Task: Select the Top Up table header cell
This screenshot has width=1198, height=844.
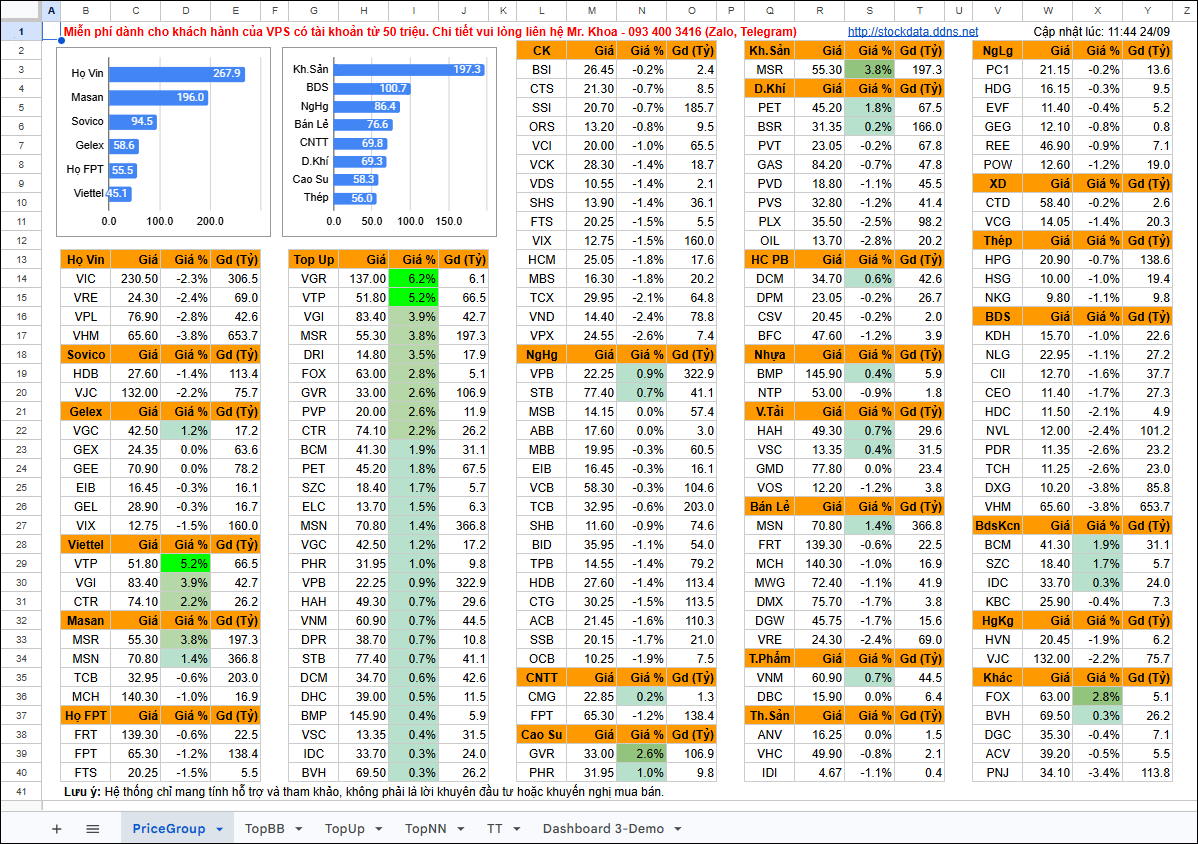Action: coord(313,260)
